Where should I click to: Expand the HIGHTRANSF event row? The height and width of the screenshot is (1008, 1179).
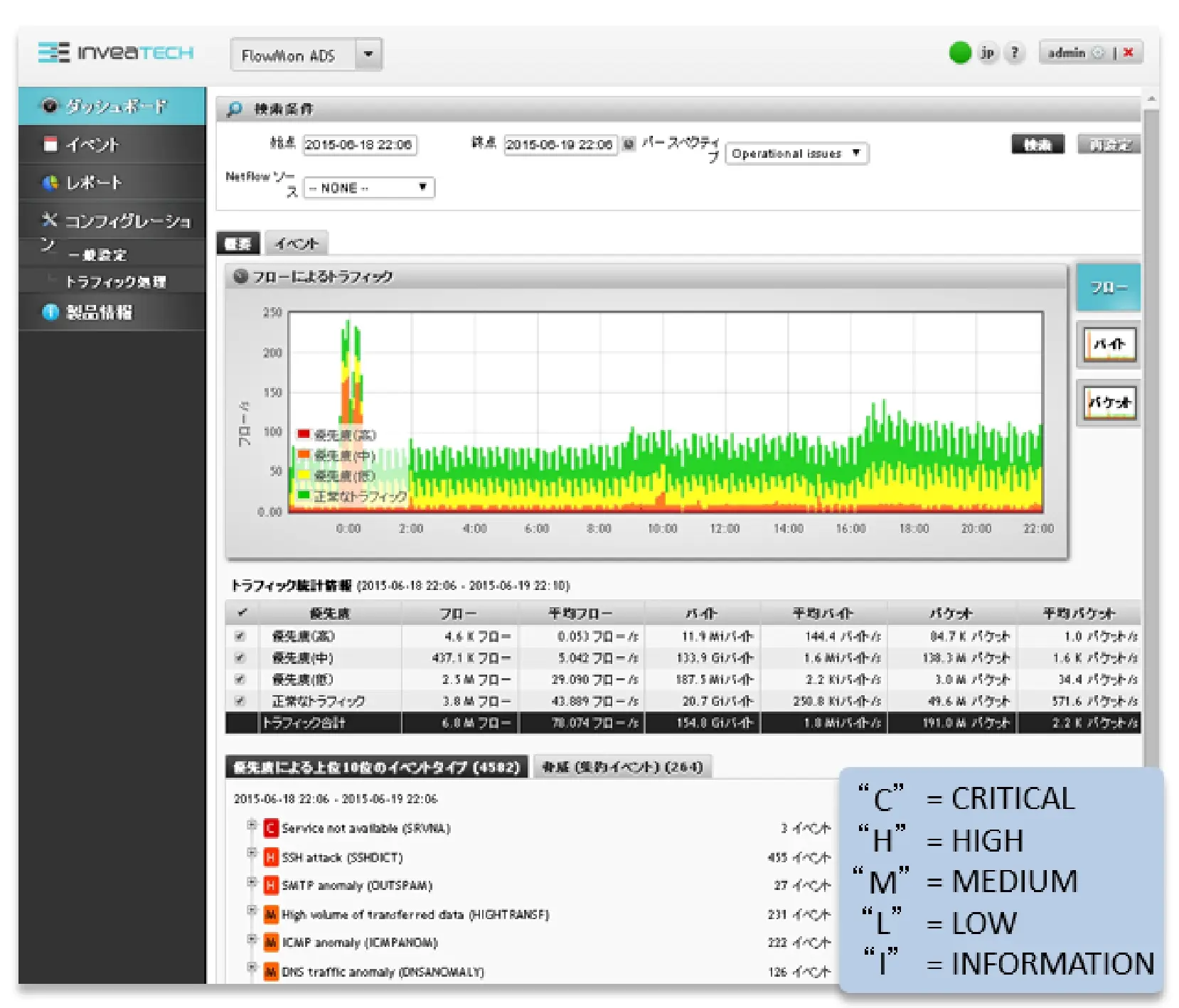coord(251,910)
